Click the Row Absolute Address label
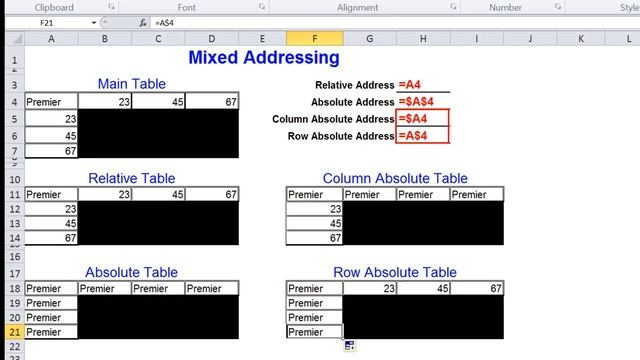 [x=341, y=136]
